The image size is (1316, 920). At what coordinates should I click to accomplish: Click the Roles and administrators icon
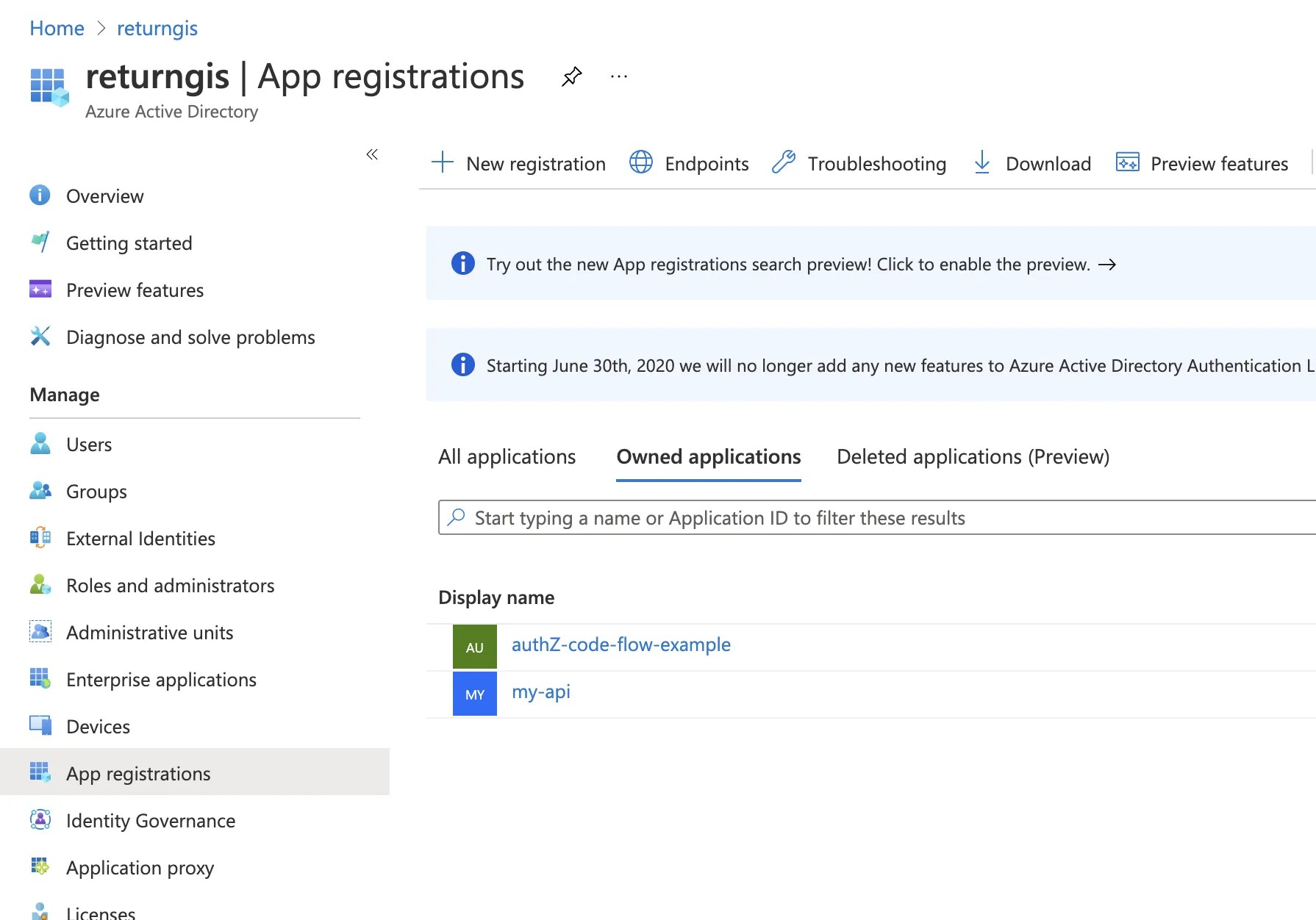tap(40, 584)
